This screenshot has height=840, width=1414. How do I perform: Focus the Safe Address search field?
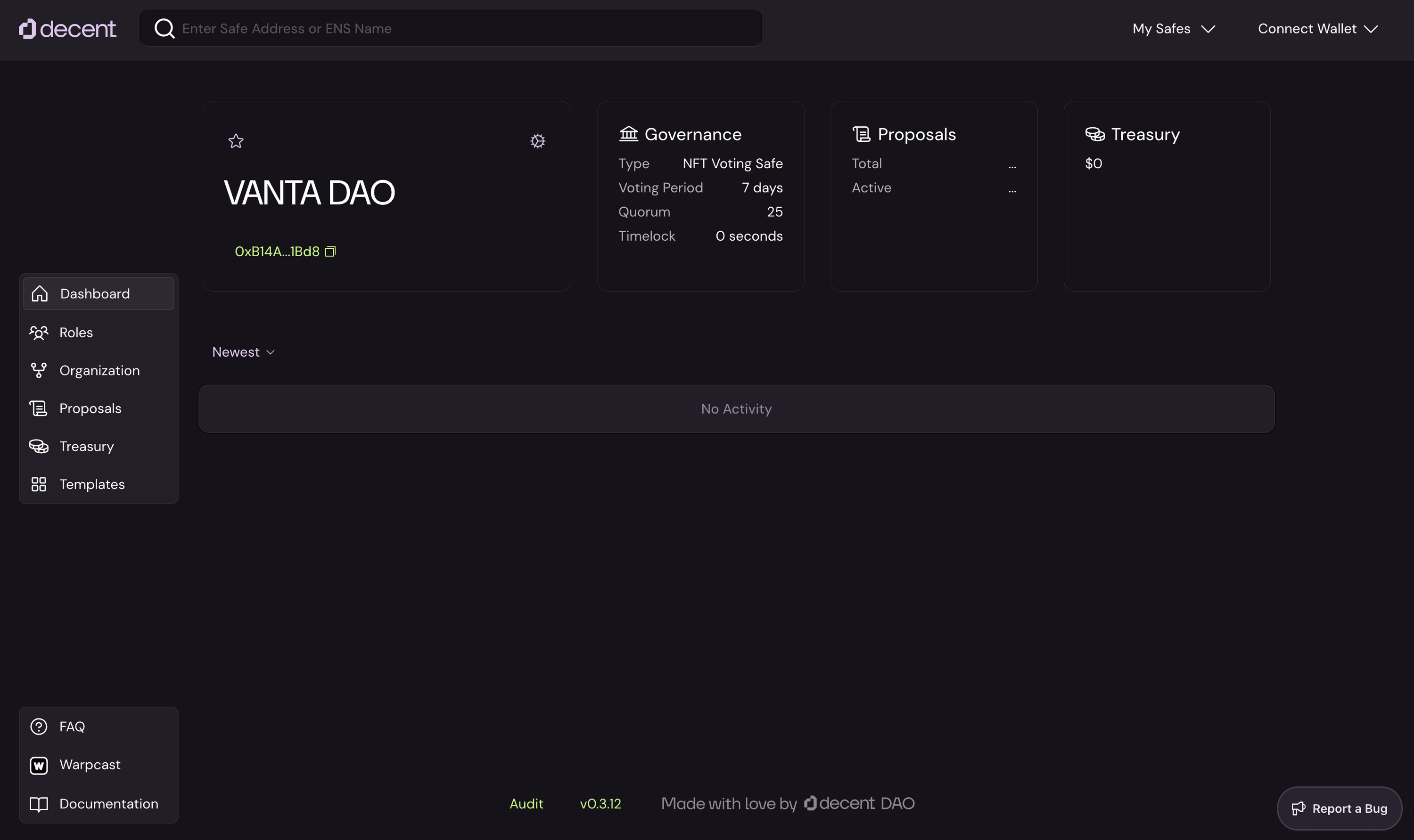(x=464, y=29)
